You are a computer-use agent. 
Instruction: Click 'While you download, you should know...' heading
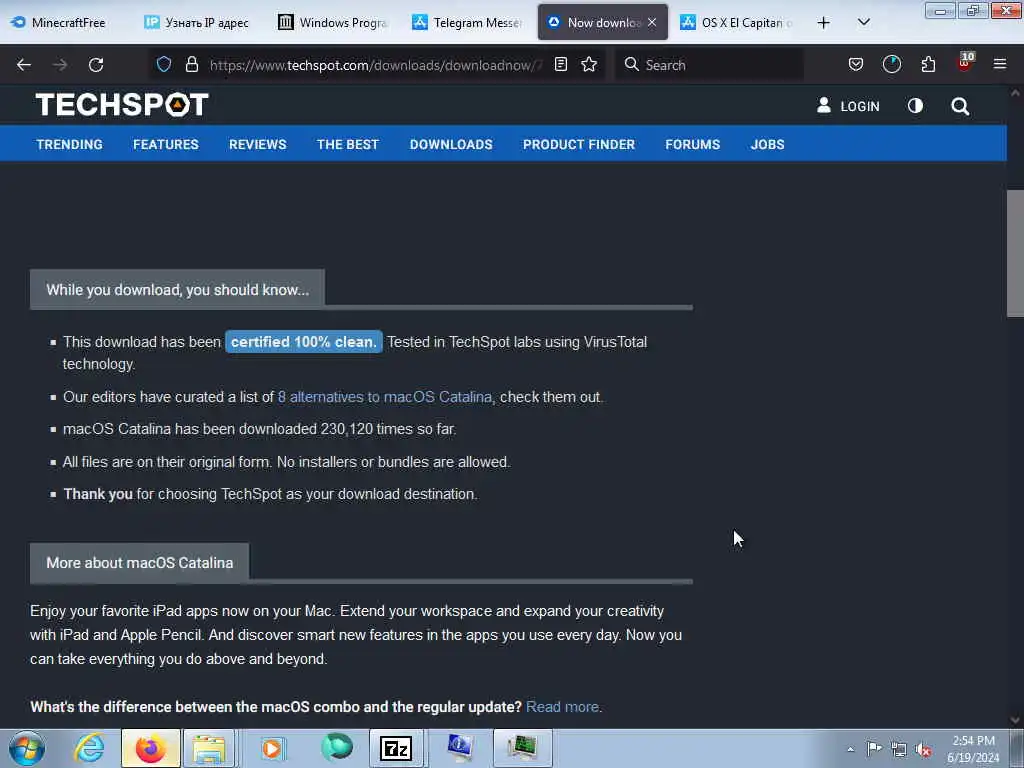(x=178, y=290)
